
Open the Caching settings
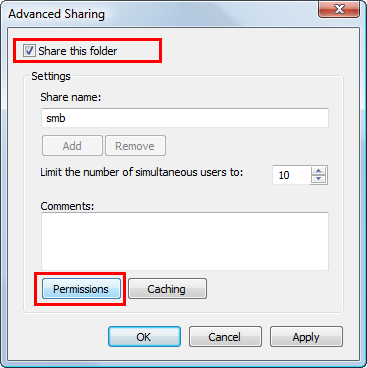pos(167,289)
